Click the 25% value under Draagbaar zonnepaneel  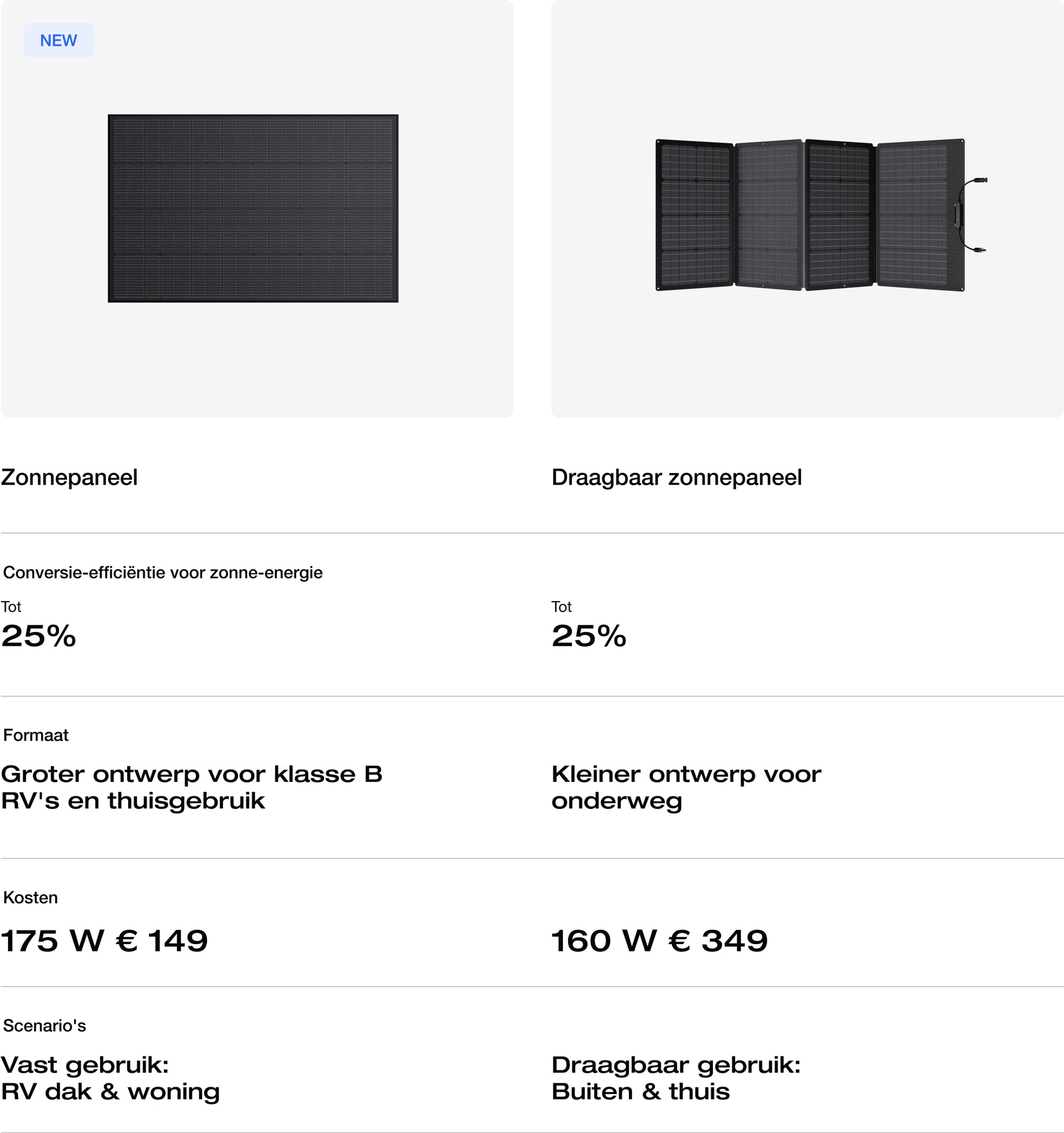click(x=589, y=636)
